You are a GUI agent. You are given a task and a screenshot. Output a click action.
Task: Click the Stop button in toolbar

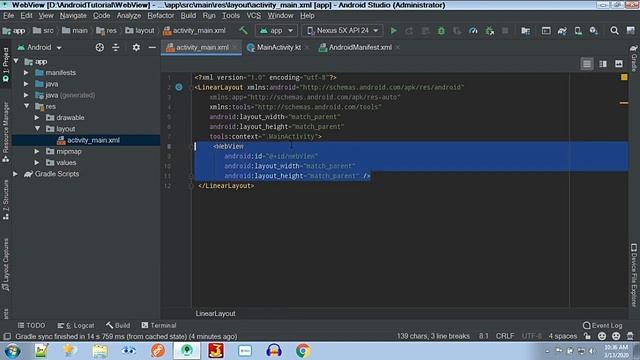tap(505, 31)
